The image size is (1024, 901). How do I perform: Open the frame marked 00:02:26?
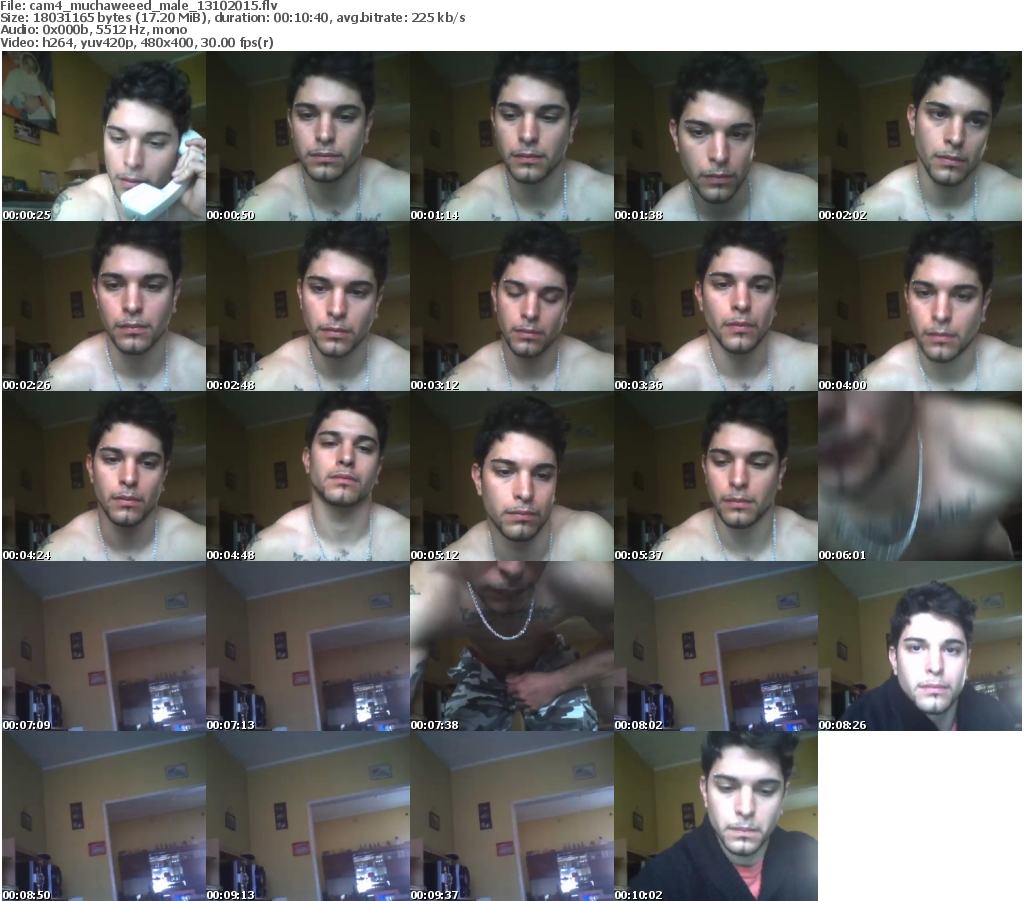pos(104,306)
